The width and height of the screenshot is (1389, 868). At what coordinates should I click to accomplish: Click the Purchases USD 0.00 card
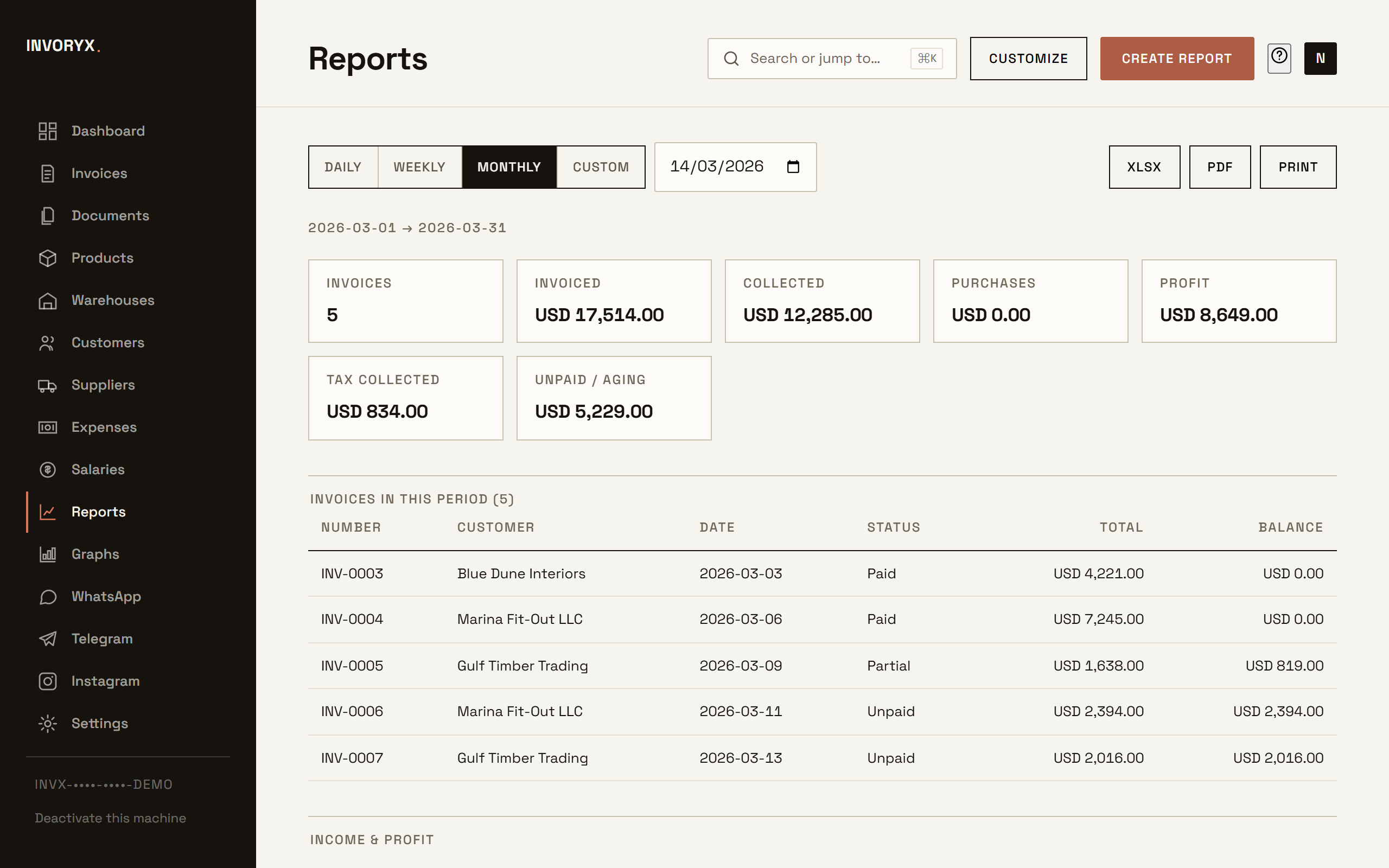(1030, 302)
